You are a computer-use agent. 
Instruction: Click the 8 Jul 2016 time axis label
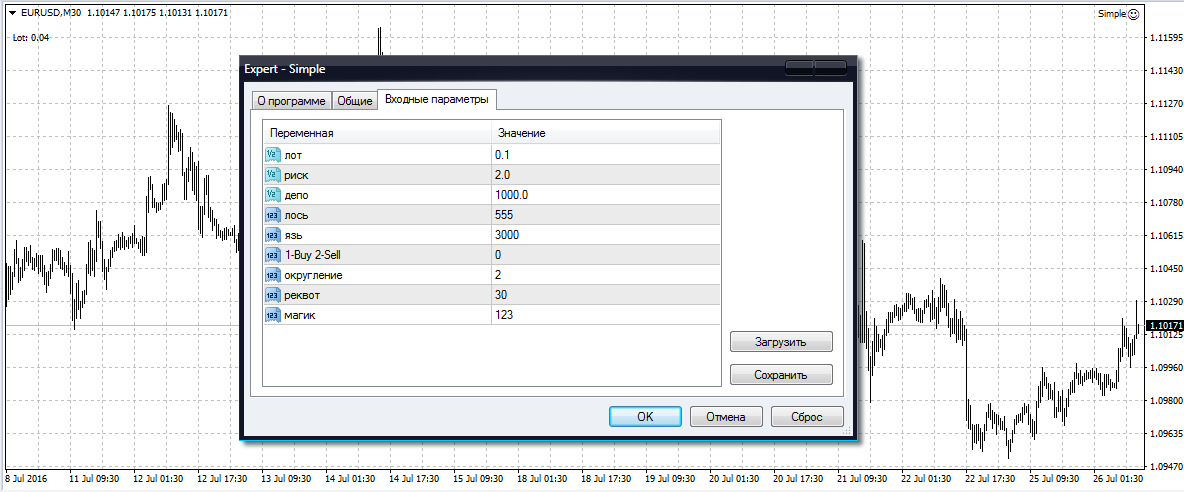tap(25, 478)
